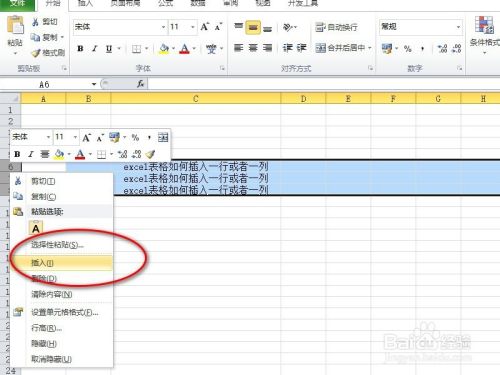The image size is (500, 375).
Task: Click the fx insert function button
Action: click(140, 84)
